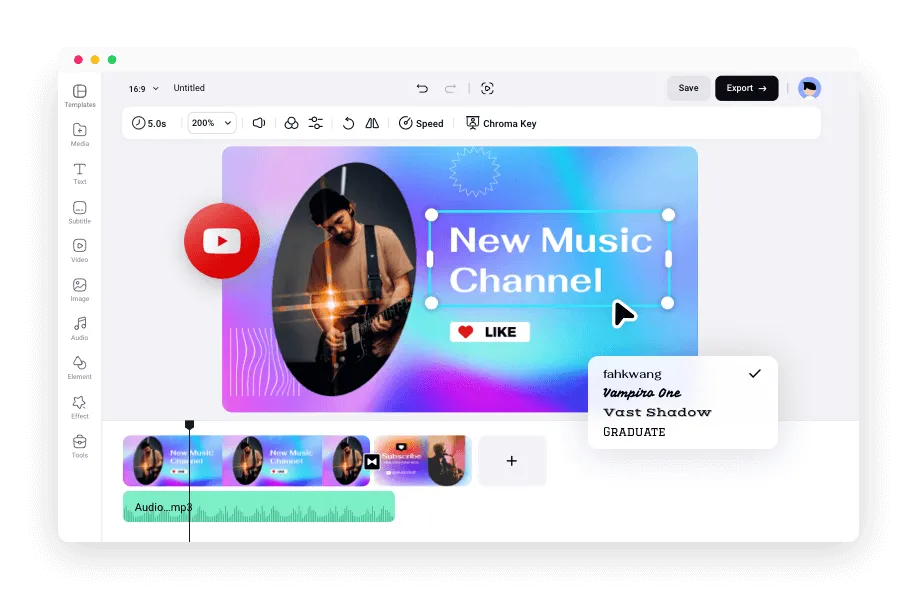Open the Audio panel in the sidebar
This screenshot has height=614, width=918.
point(79,329)
